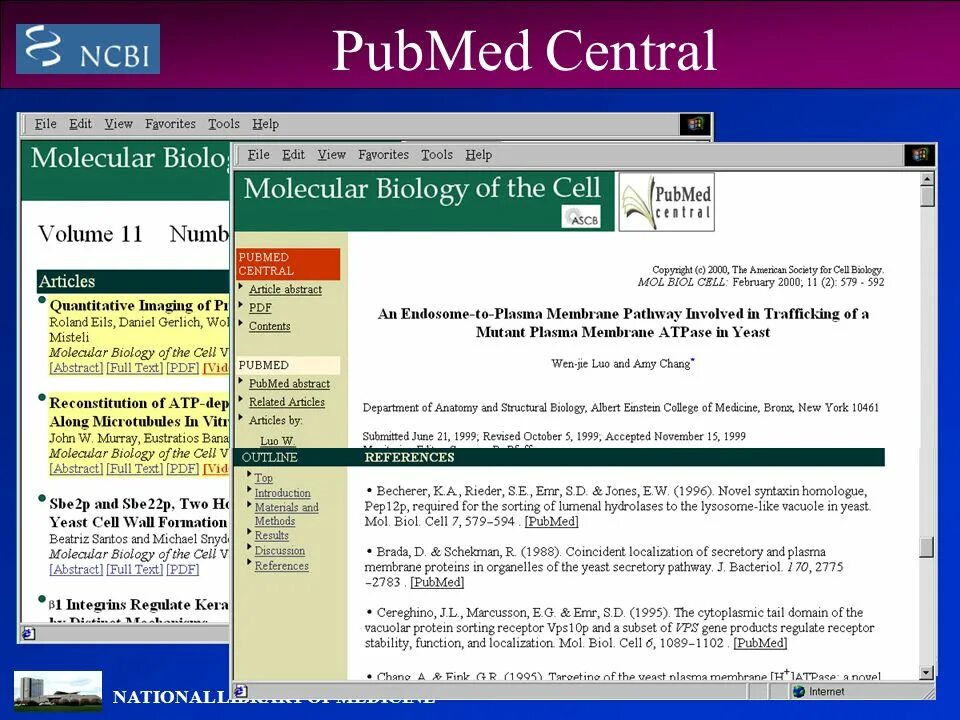Click the page icon in the front window status bar

click(241, 690)
